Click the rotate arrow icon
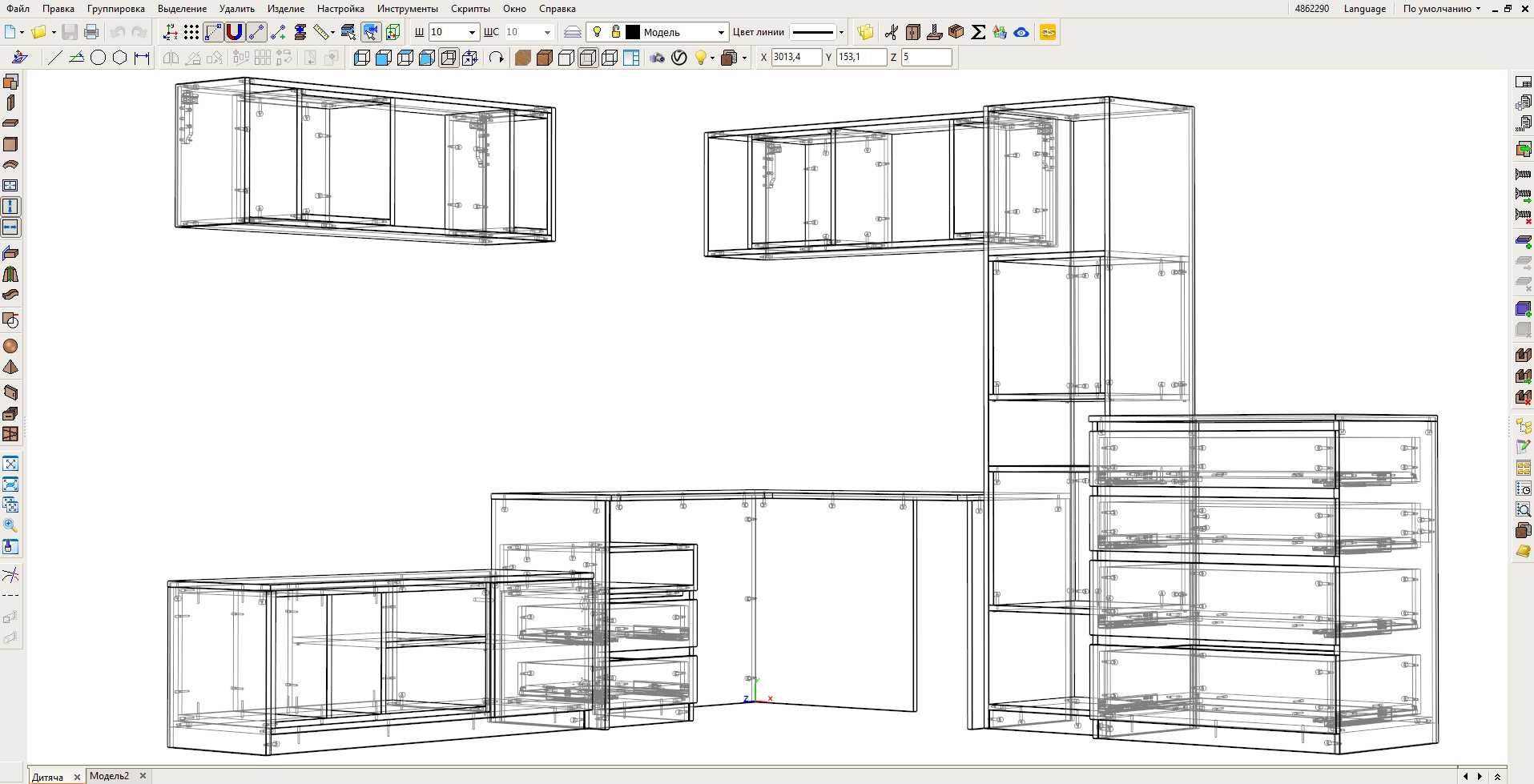The image size is (1534, 784). click(496, 57)
